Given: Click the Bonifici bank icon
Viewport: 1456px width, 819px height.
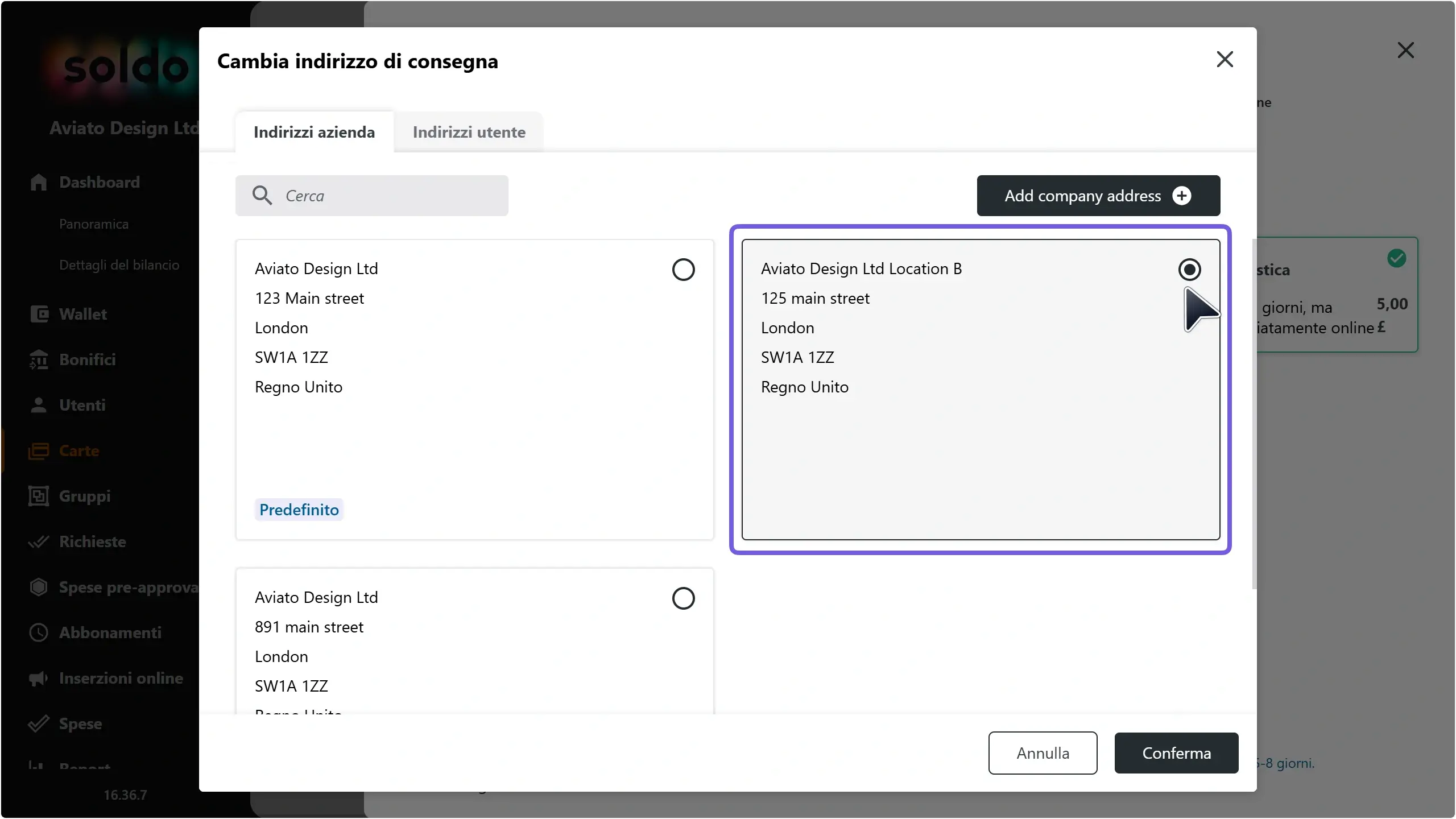Looking at the screenshot, I should (39, 359).
